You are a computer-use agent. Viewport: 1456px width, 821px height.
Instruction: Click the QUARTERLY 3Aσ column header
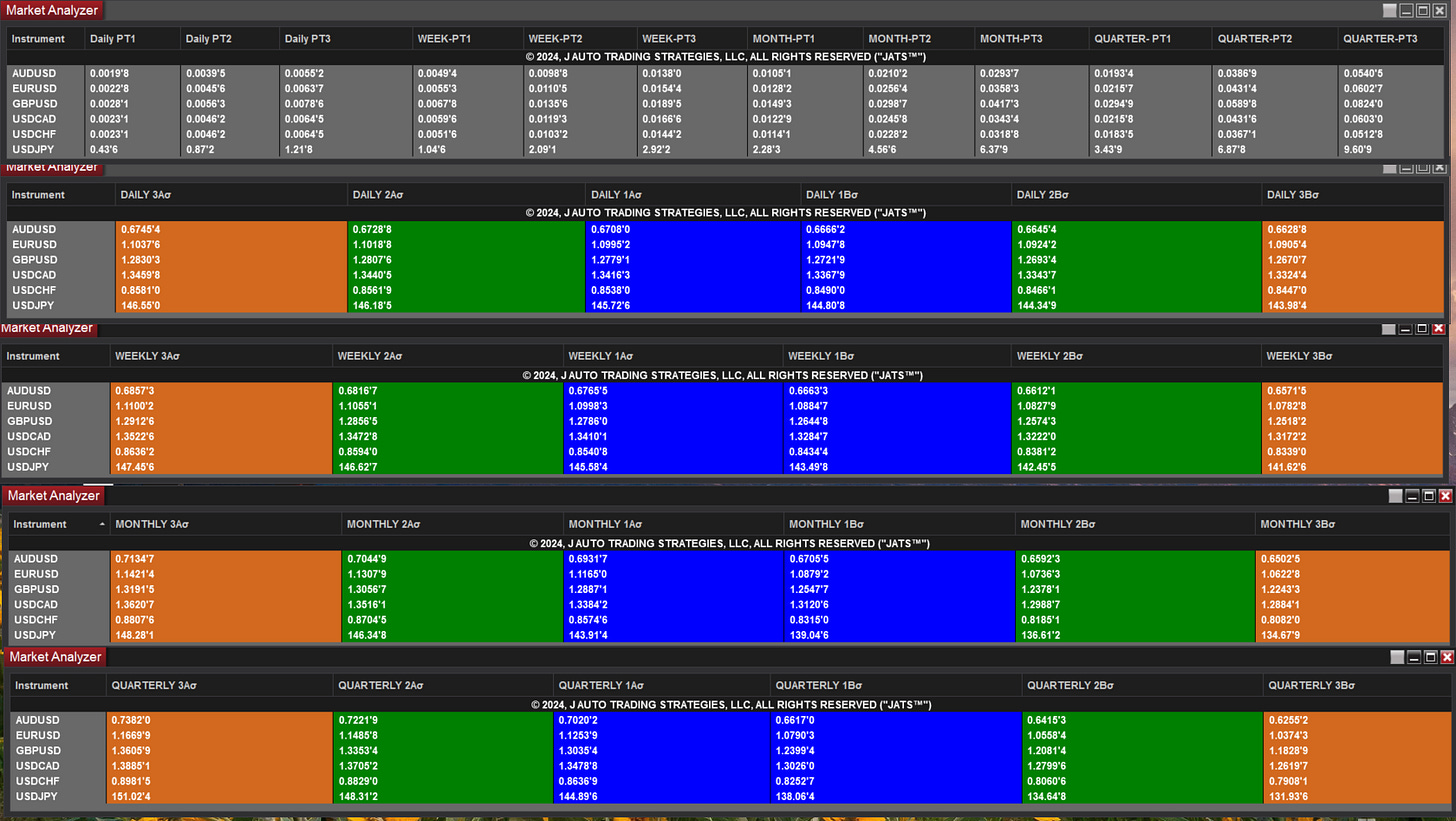219,686
